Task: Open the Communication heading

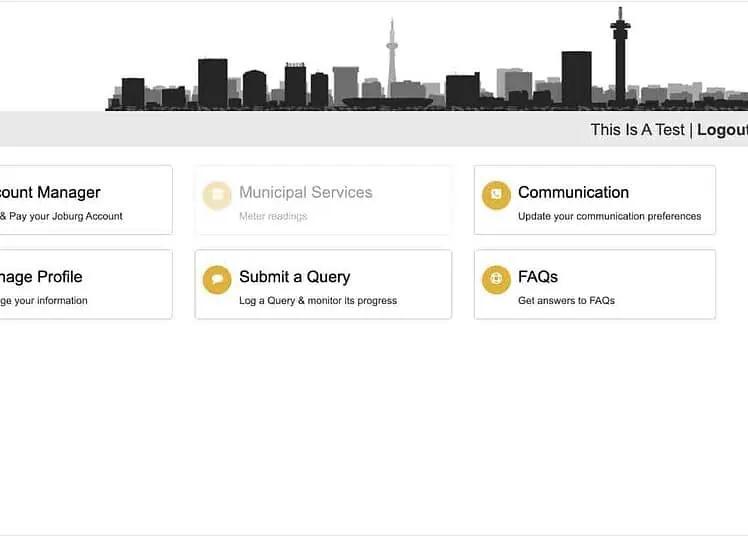Action: pos(573,192)
